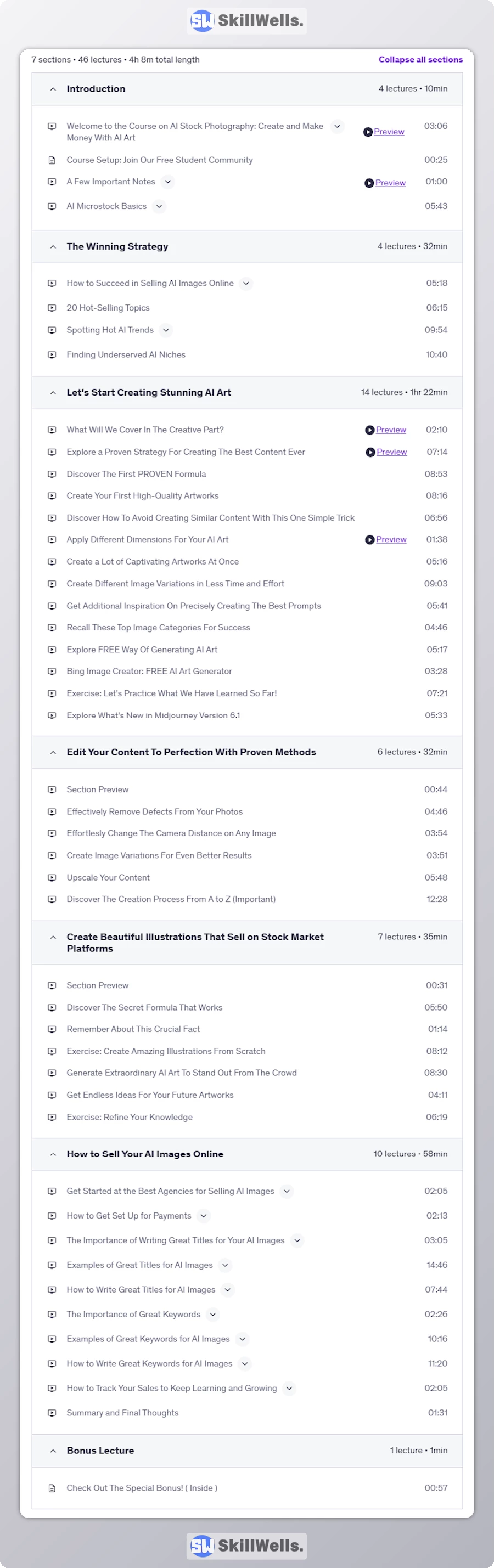494x1568 pixels.
Task: Click play icon next to Welcome lecture Preview
Action: pos(368,132)
